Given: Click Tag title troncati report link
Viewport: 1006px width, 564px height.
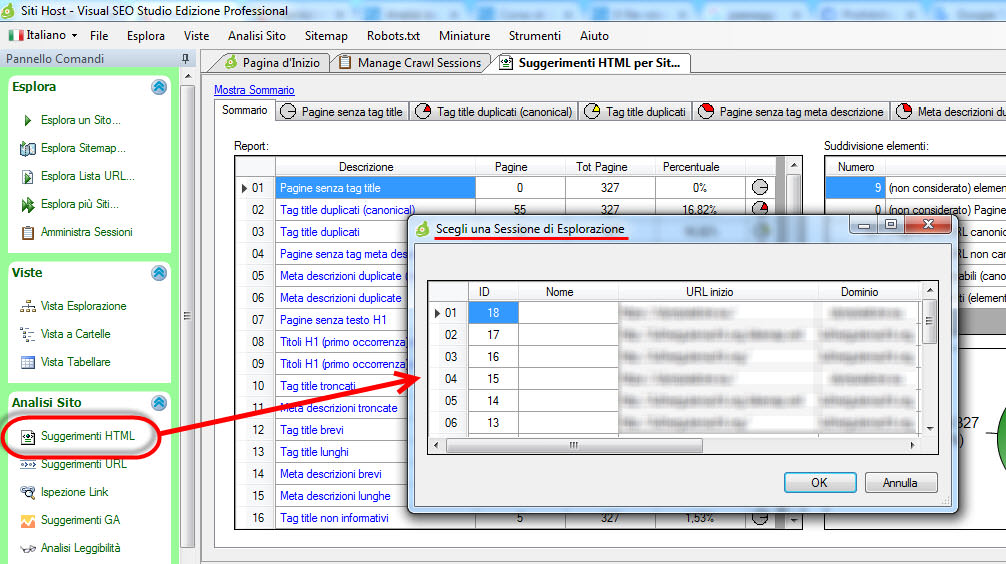Looking at the screenshot, I should coord(318,386).
